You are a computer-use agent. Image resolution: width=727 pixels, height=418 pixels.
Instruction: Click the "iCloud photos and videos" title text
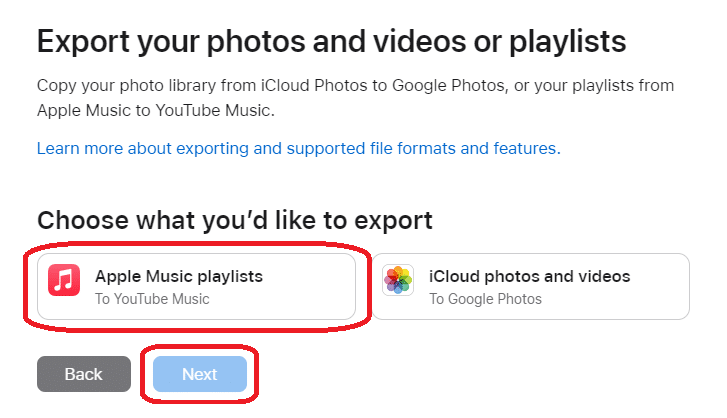530,276
